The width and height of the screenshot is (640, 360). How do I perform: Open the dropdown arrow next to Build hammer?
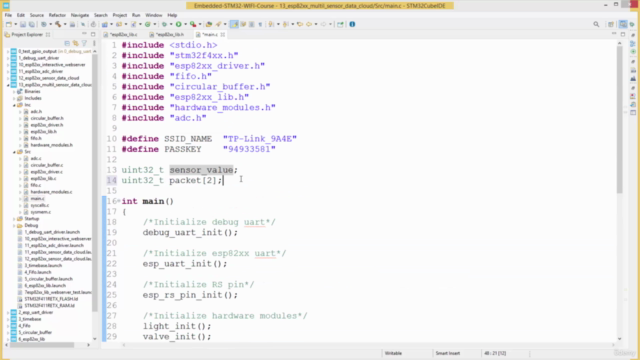65,24
